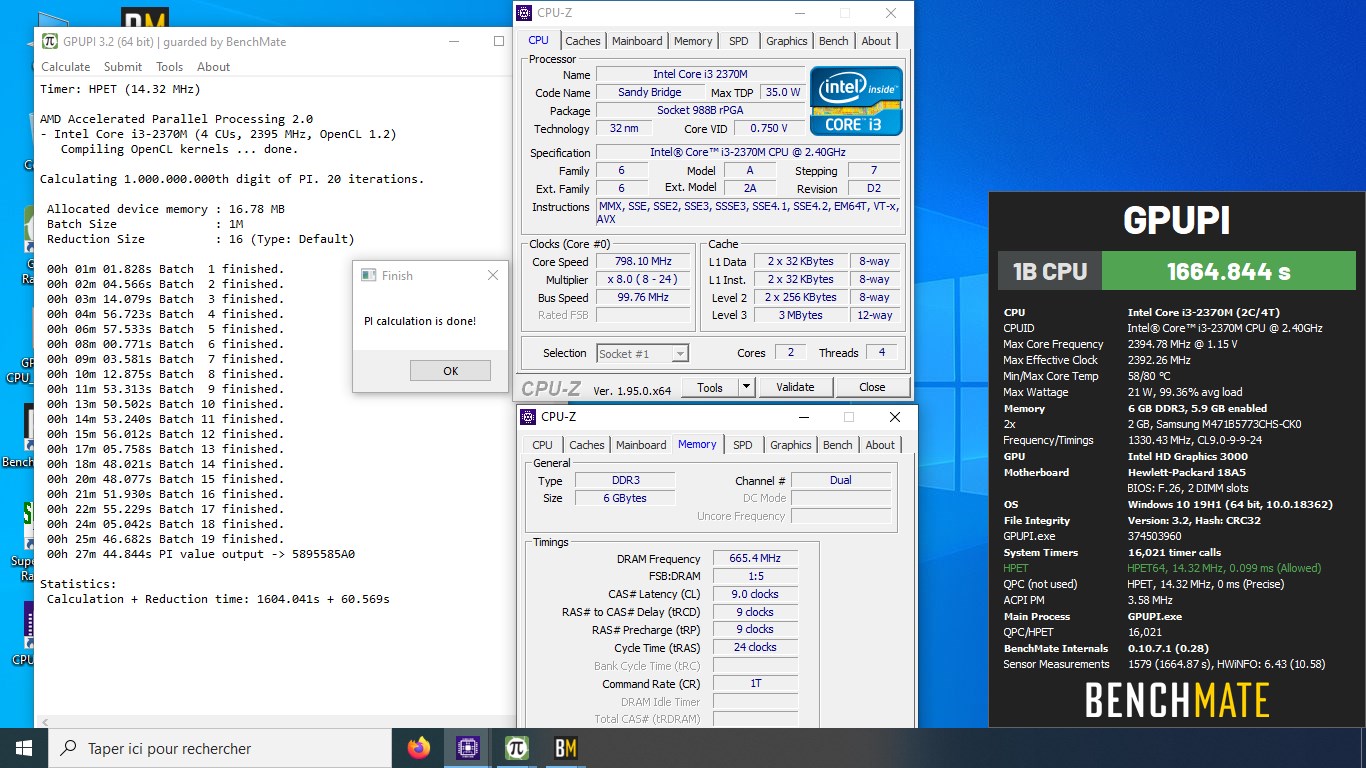Switch to About tab in lower CPU-Z
Image resolution: width=1366 pixels, height=768 pixels.
click(x=880, y=445)
